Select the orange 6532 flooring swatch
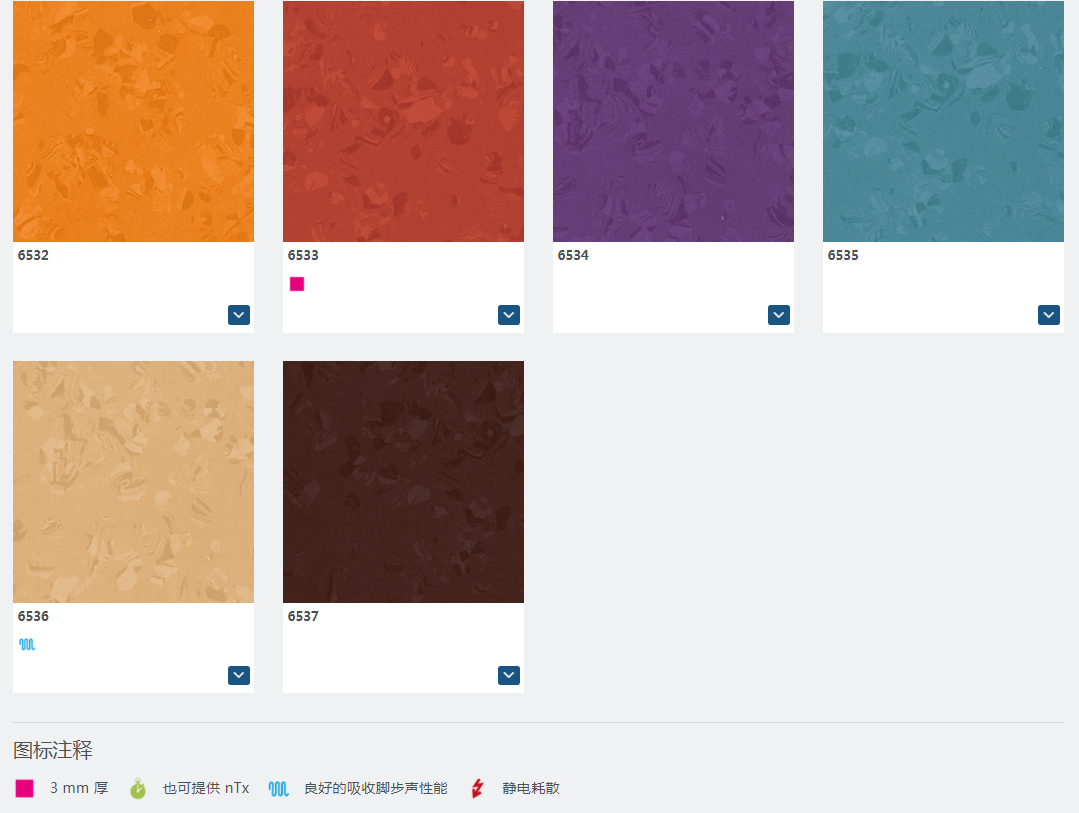 pos(133,121)
